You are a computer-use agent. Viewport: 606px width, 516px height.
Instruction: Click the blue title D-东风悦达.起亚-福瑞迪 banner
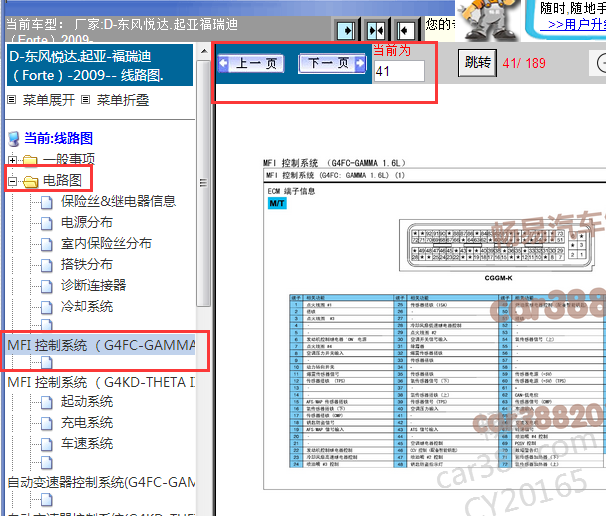100,65
